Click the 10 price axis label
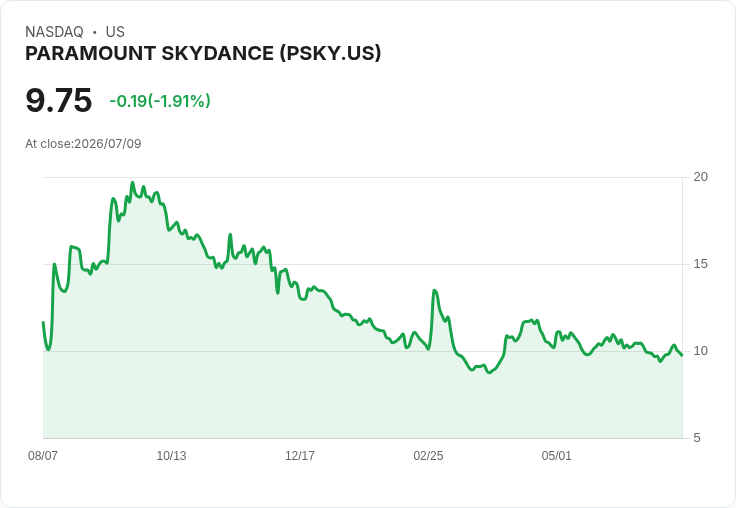This screenshot has height=508, width=736. click(700, 351)
